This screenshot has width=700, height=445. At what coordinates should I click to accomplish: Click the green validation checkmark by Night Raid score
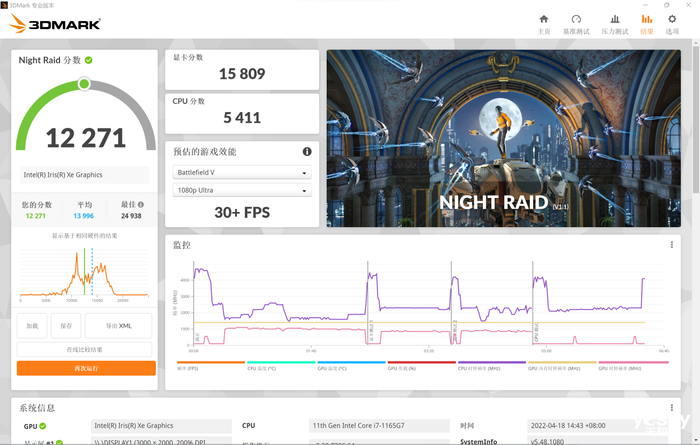(88, 60)
